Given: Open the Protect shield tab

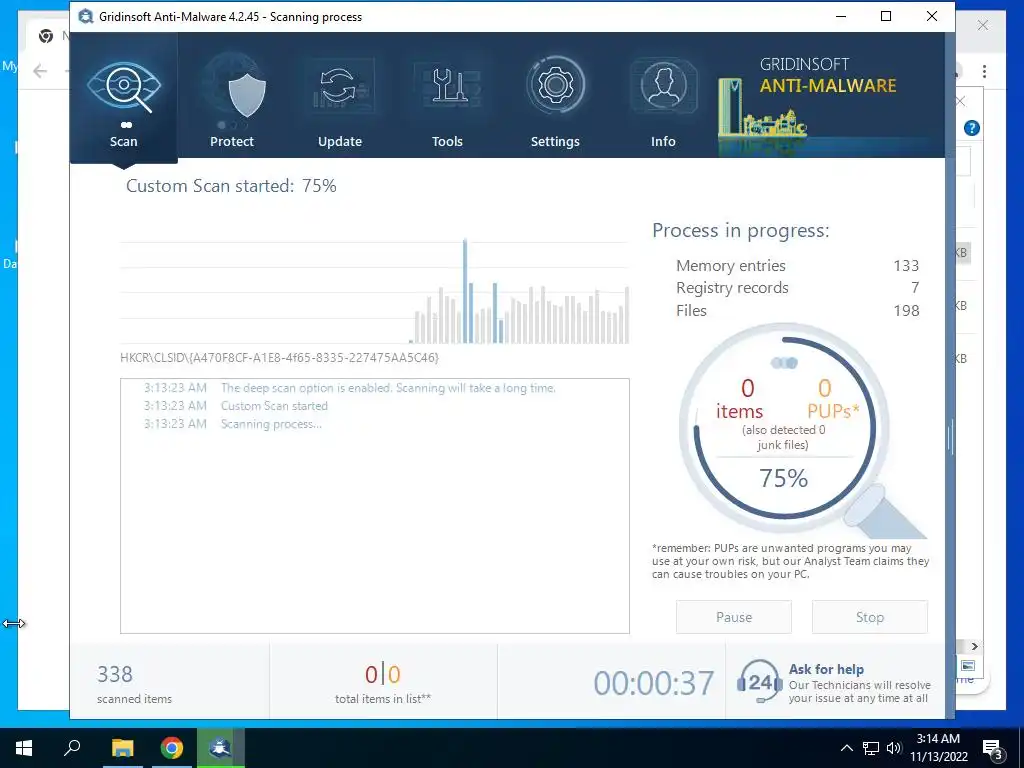Looking at the screenshot, I should 232,98.
